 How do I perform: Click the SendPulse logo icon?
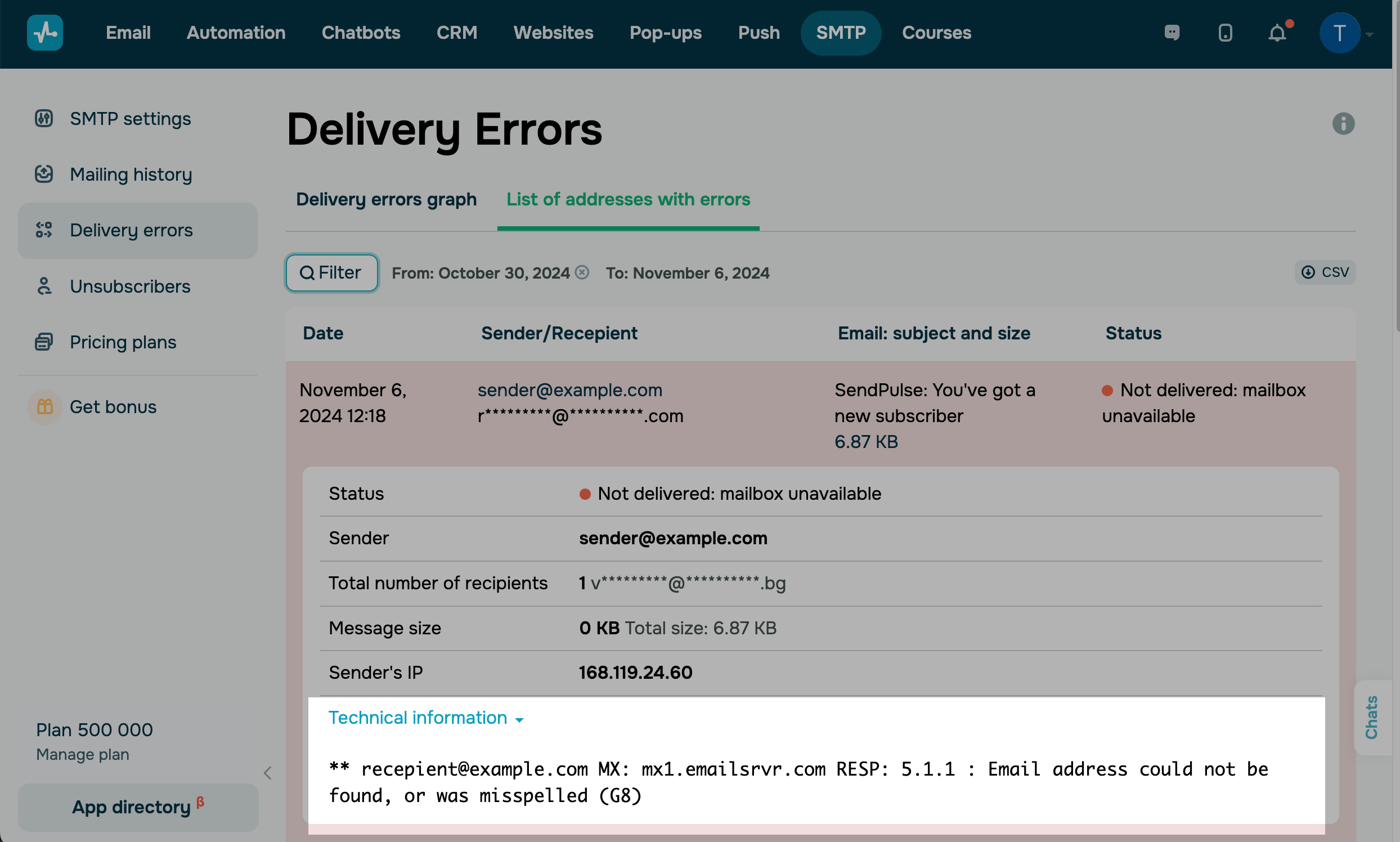tap(45, 32)
